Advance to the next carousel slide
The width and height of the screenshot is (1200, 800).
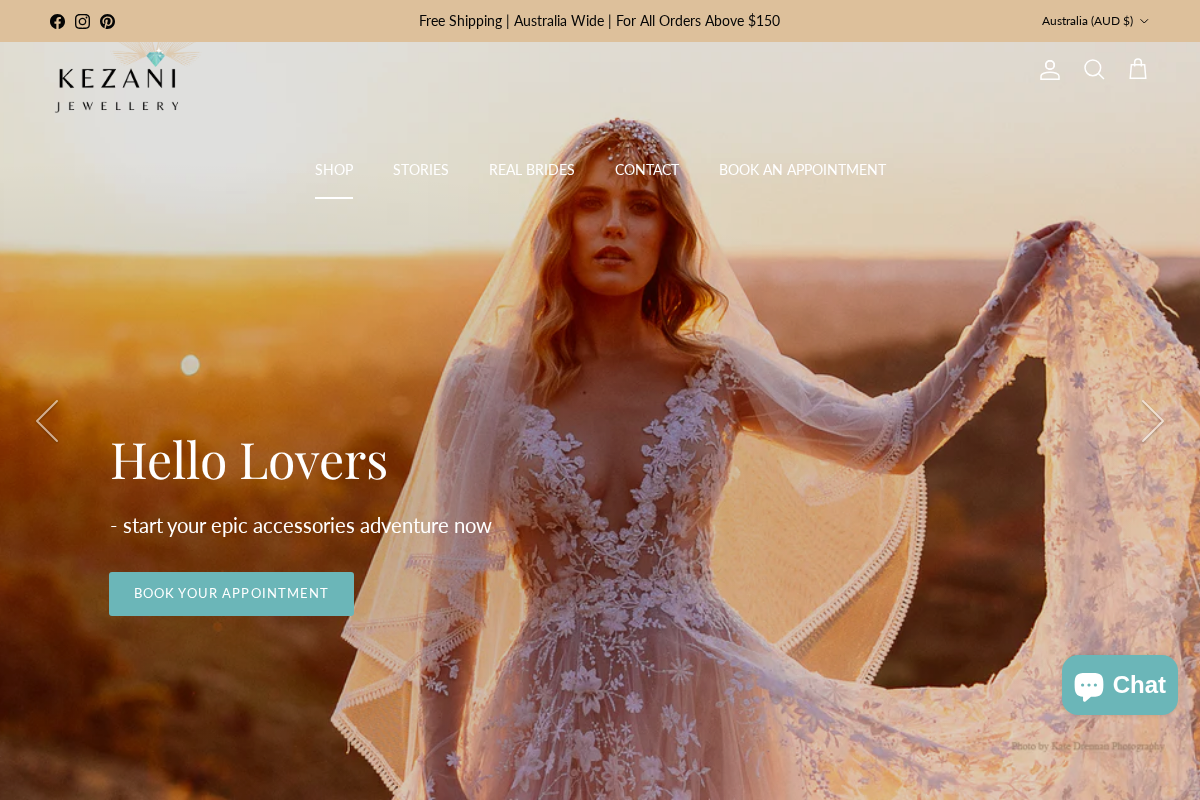pos(1153,421)
